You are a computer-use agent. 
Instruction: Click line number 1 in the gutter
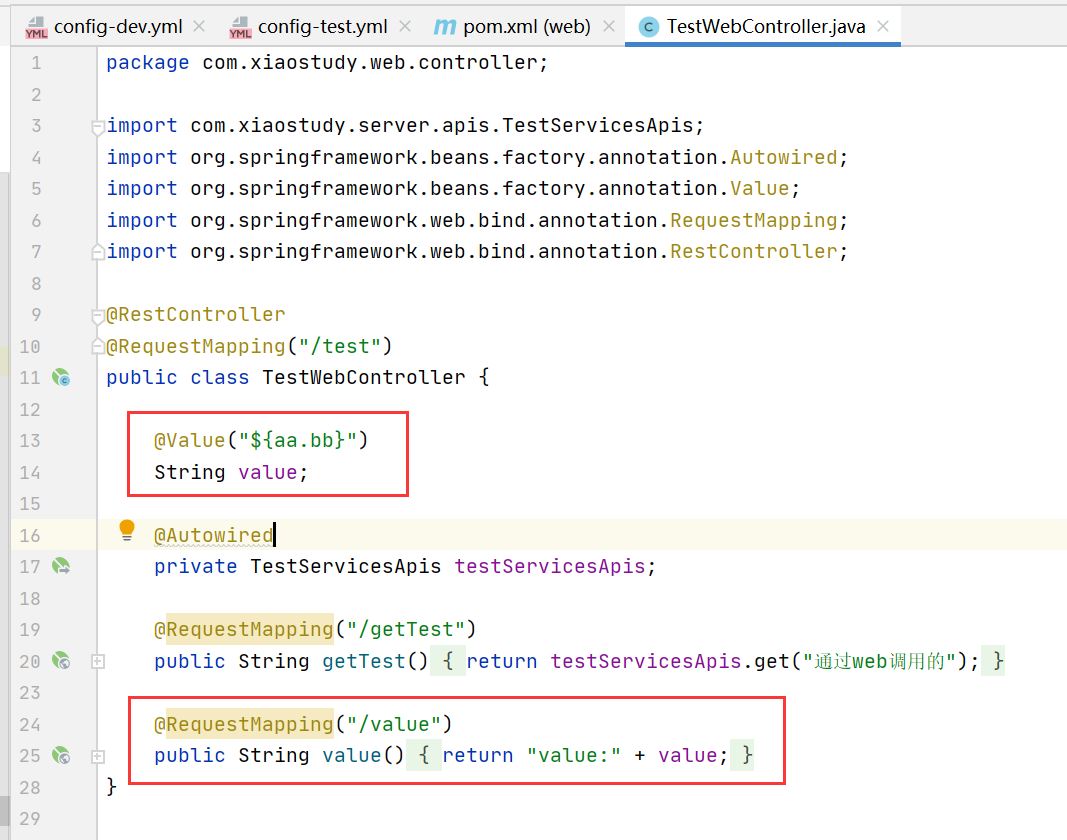pyautogui.click(x=36, y=63)
